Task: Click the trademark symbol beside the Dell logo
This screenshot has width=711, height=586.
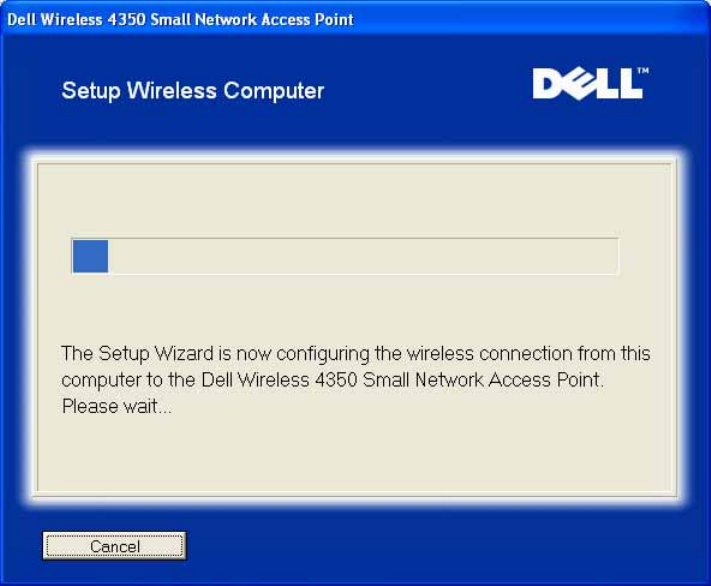Action: click(x=642, y=73)
